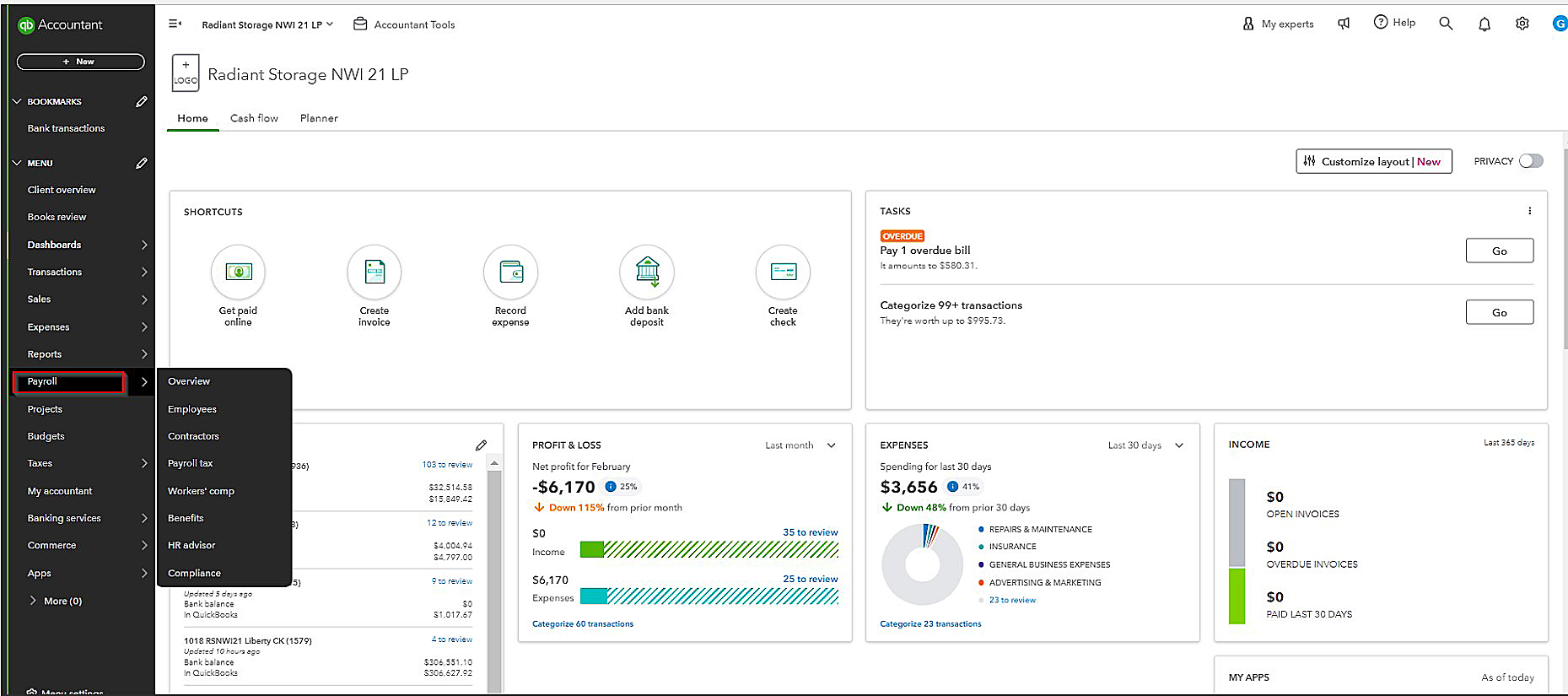
Task: Add a company logo placeholder
Action: [186, 73]
